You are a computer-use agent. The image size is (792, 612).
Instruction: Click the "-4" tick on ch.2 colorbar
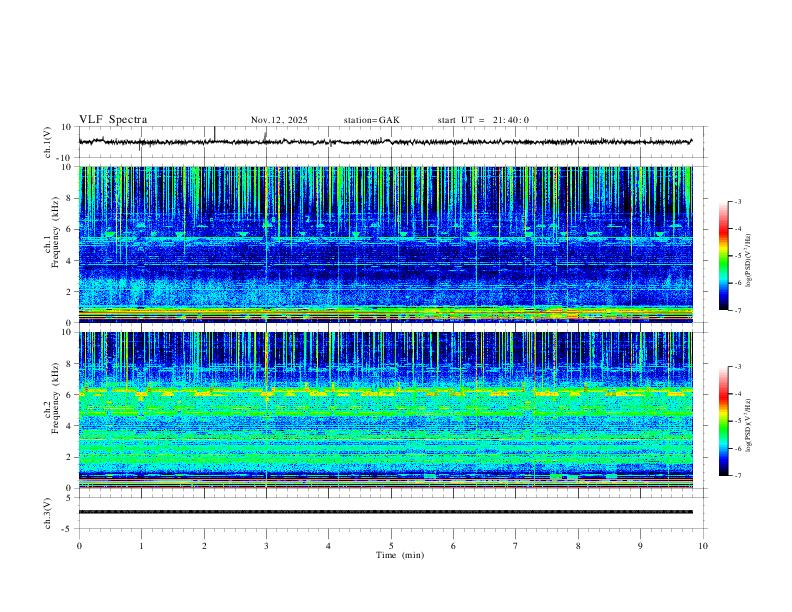click(x=738, y=394)
